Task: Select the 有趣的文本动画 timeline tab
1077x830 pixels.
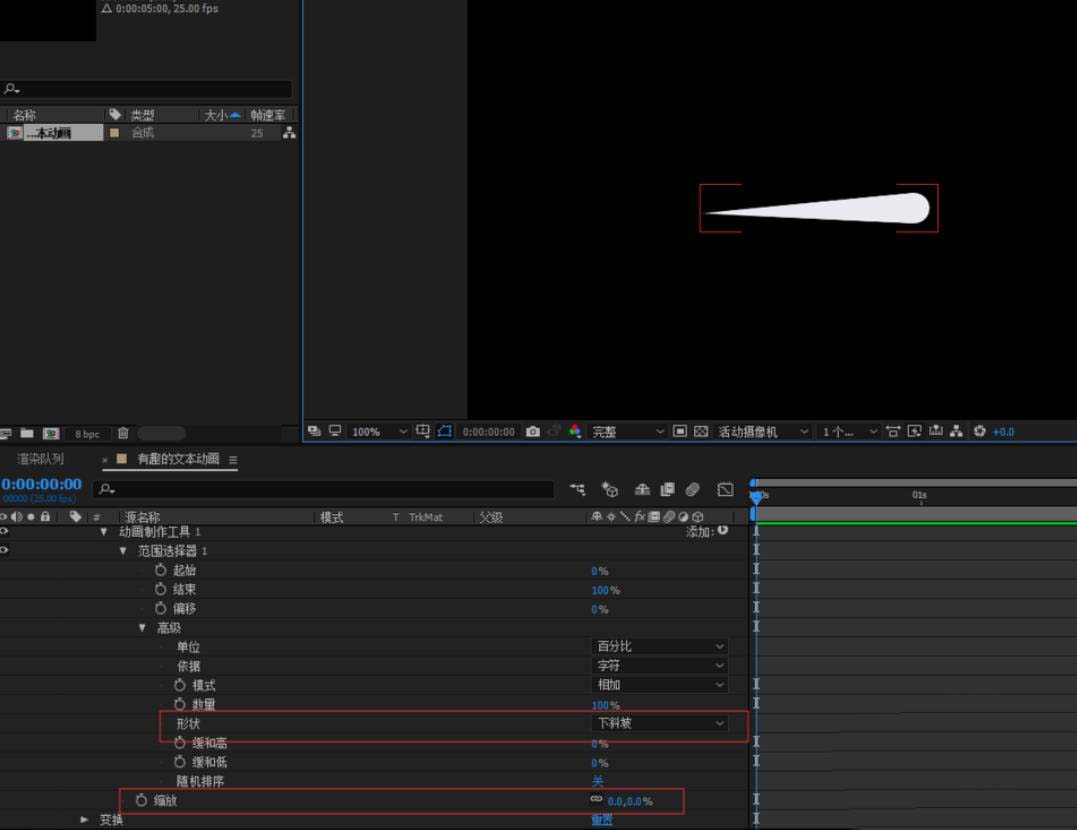Action: pyautogui.click(x=177, y=459)
